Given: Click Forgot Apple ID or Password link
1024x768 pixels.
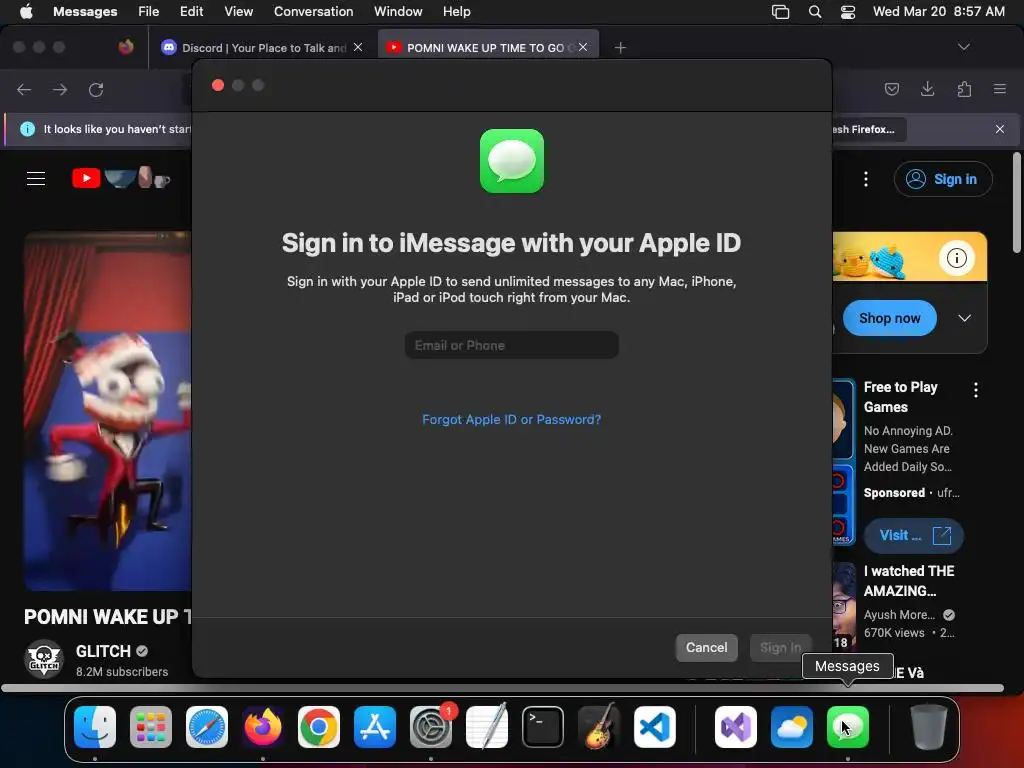Looking at the screenshot, I should [x=511, y=419].
